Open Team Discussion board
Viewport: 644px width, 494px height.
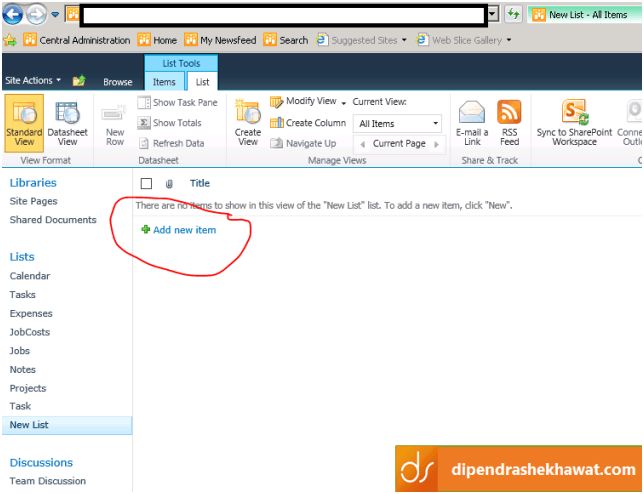48,481
